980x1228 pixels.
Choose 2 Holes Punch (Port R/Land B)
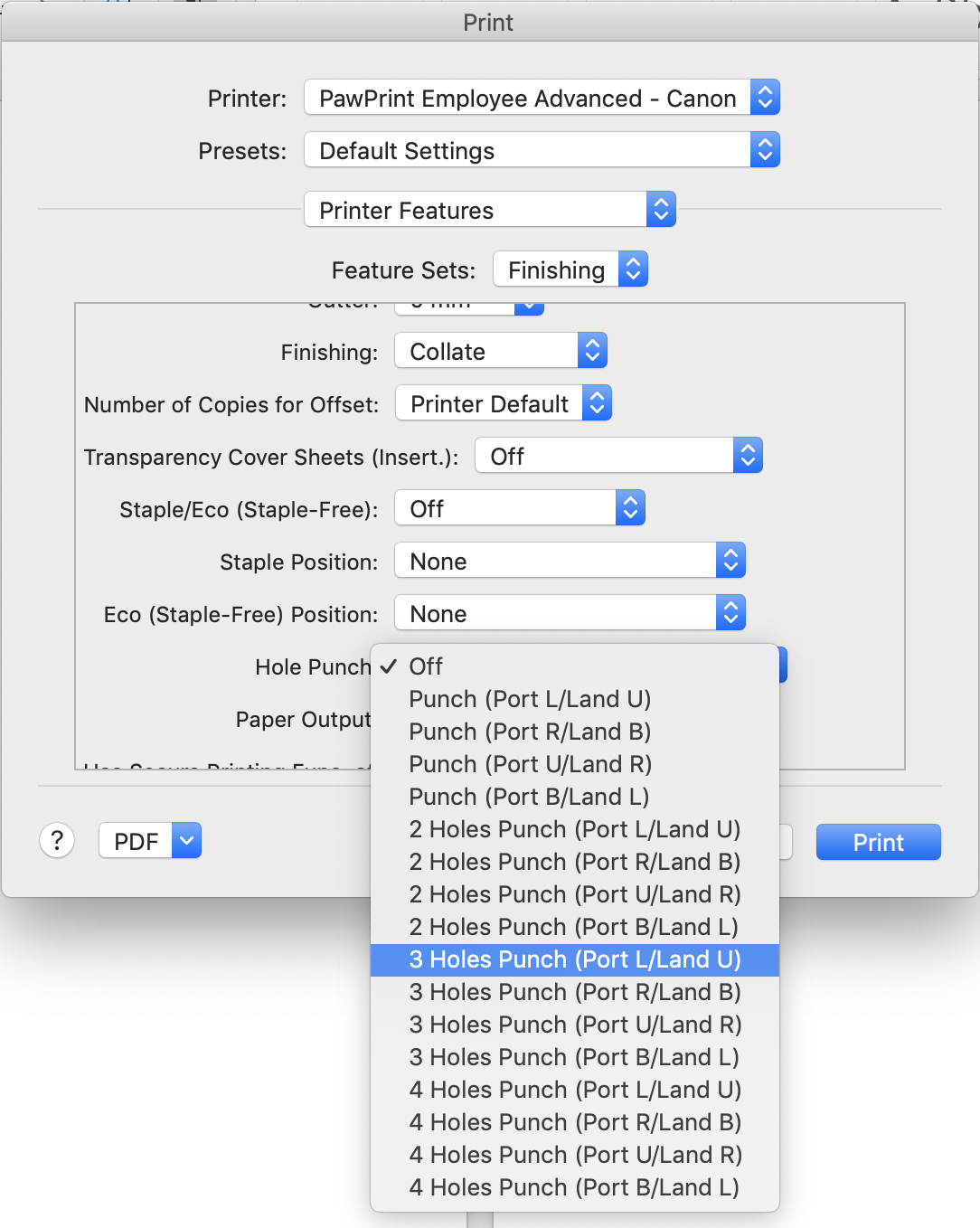click(x=575, y=862)
